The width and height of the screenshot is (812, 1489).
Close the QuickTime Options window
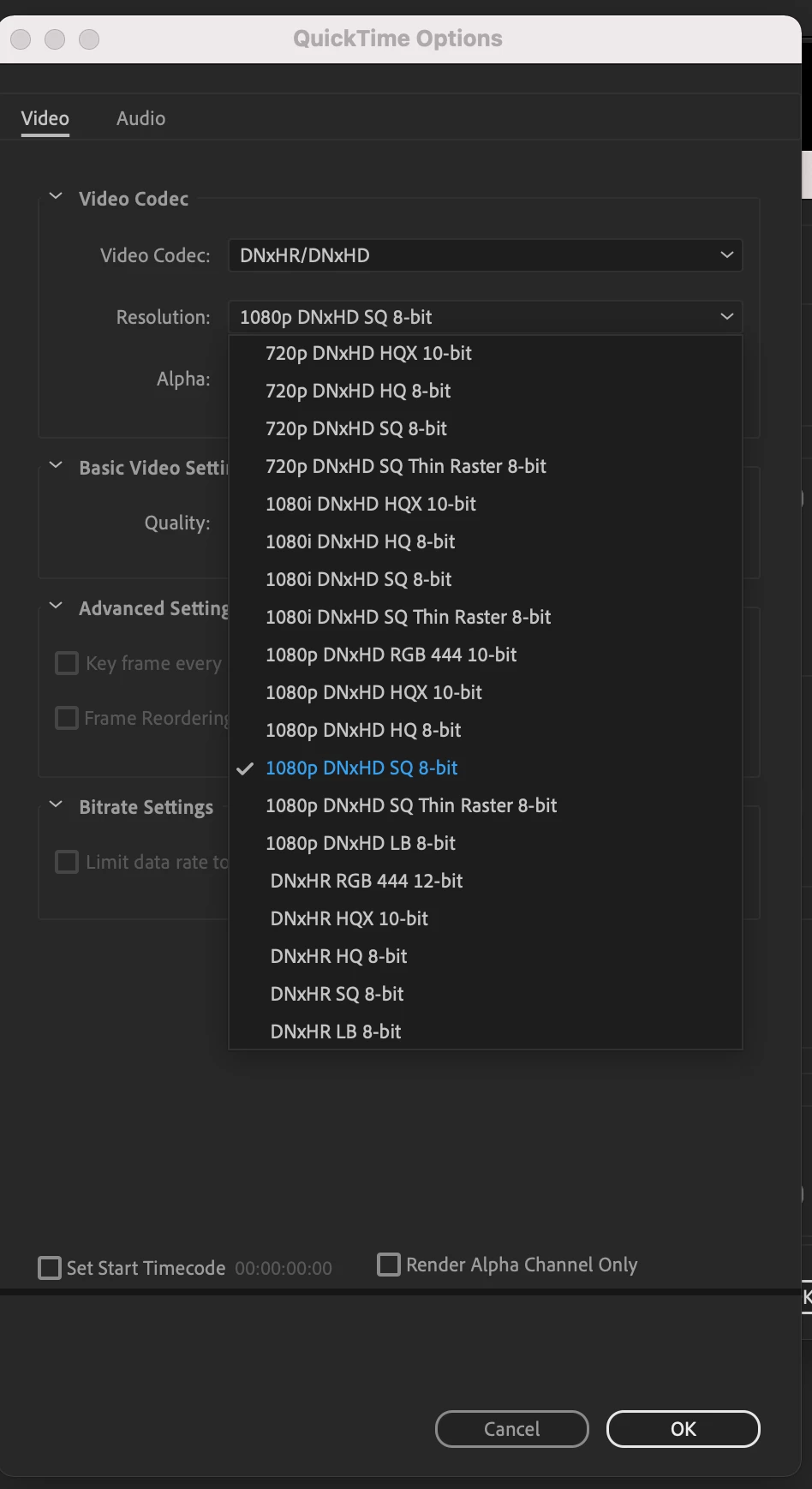21,39
